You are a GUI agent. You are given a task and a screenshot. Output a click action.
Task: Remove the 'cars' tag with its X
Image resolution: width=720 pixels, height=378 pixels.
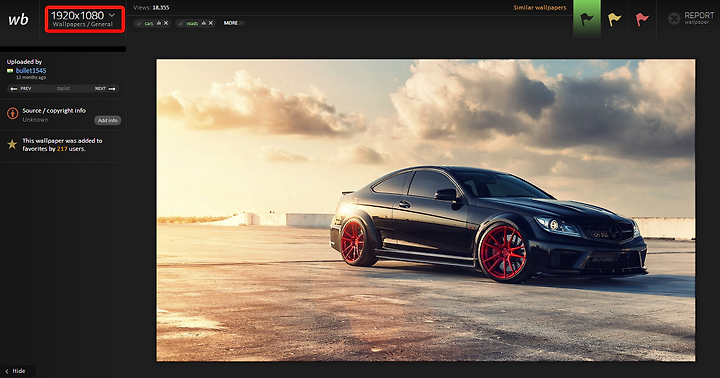point(166,23)
